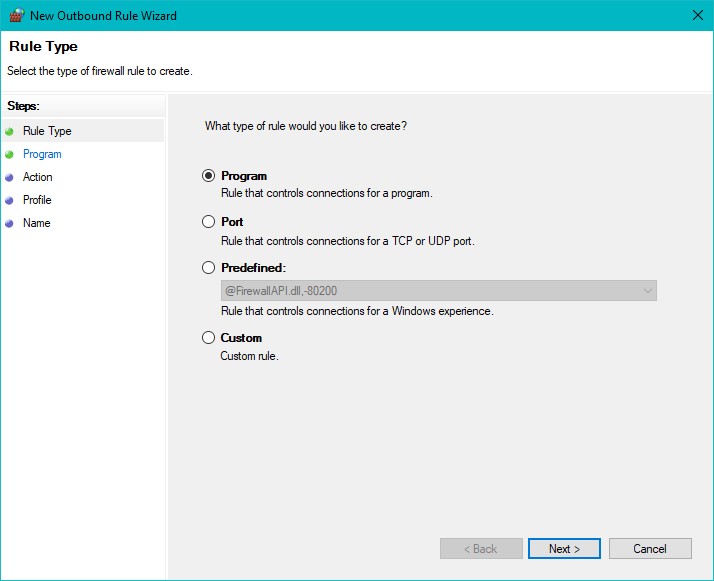Image resolution: width=714 pixels, height=581 pixels.
Task: Select the Profile step in Steps list
Action: click(x=37, y=200)
